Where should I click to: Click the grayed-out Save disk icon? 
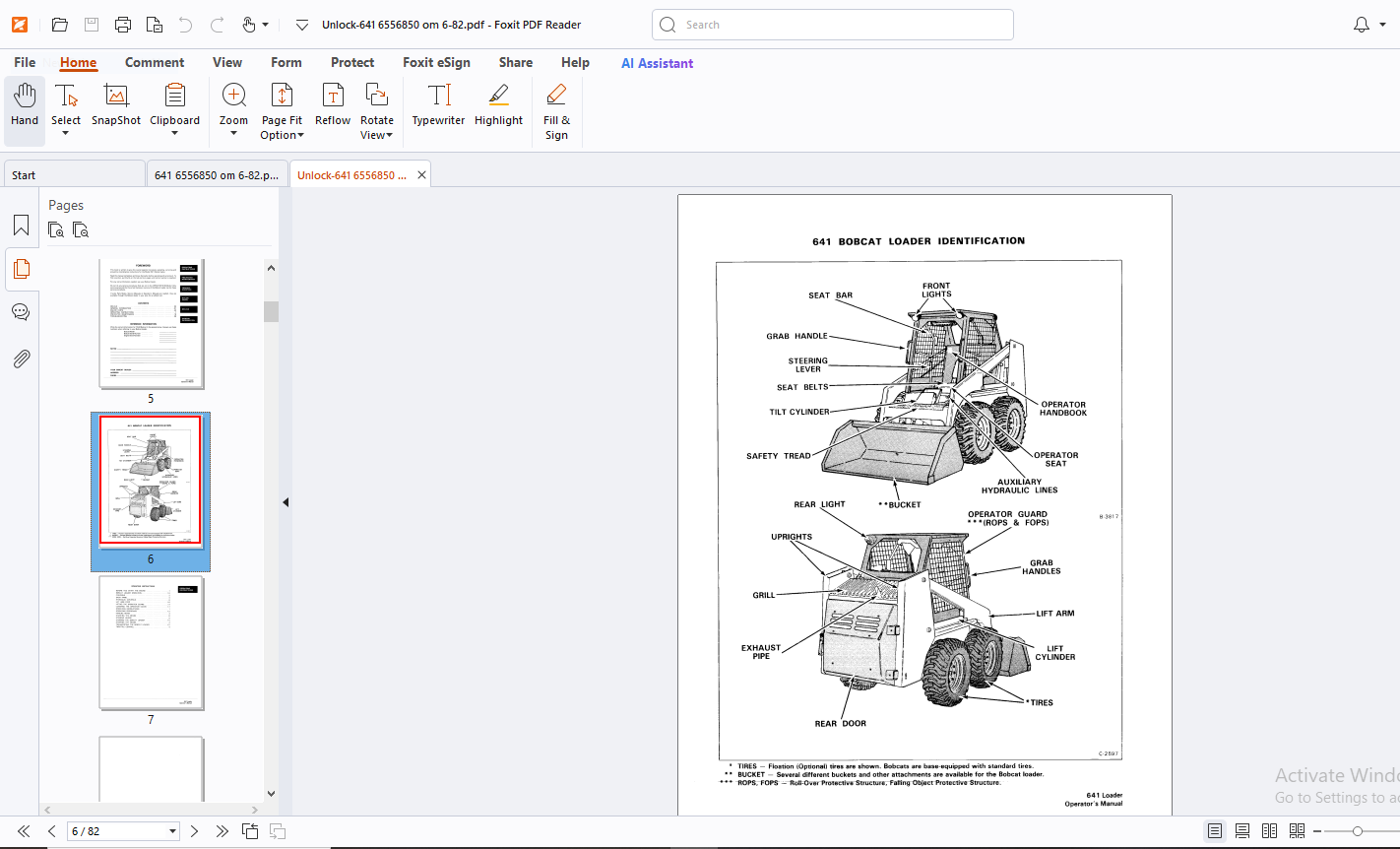point(92,25)
